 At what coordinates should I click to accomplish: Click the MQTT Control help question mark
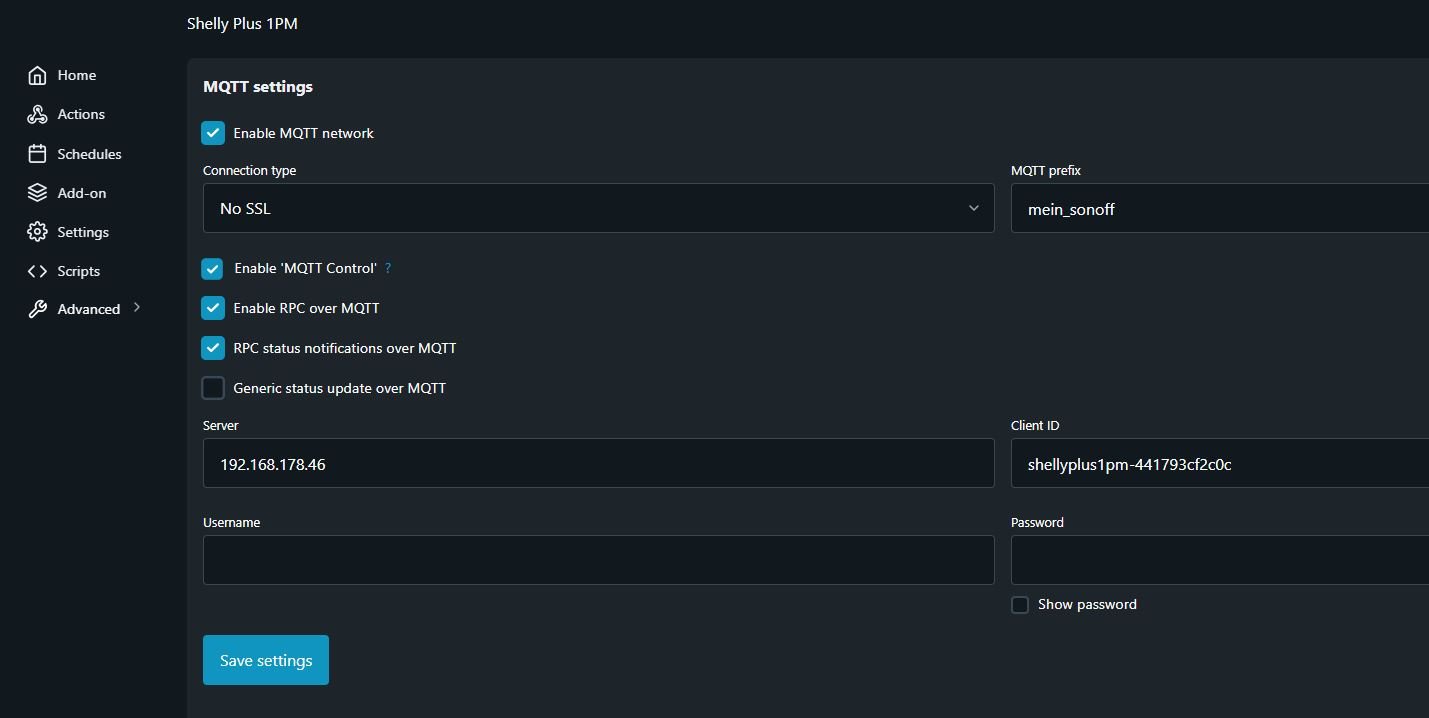point(388,268)
